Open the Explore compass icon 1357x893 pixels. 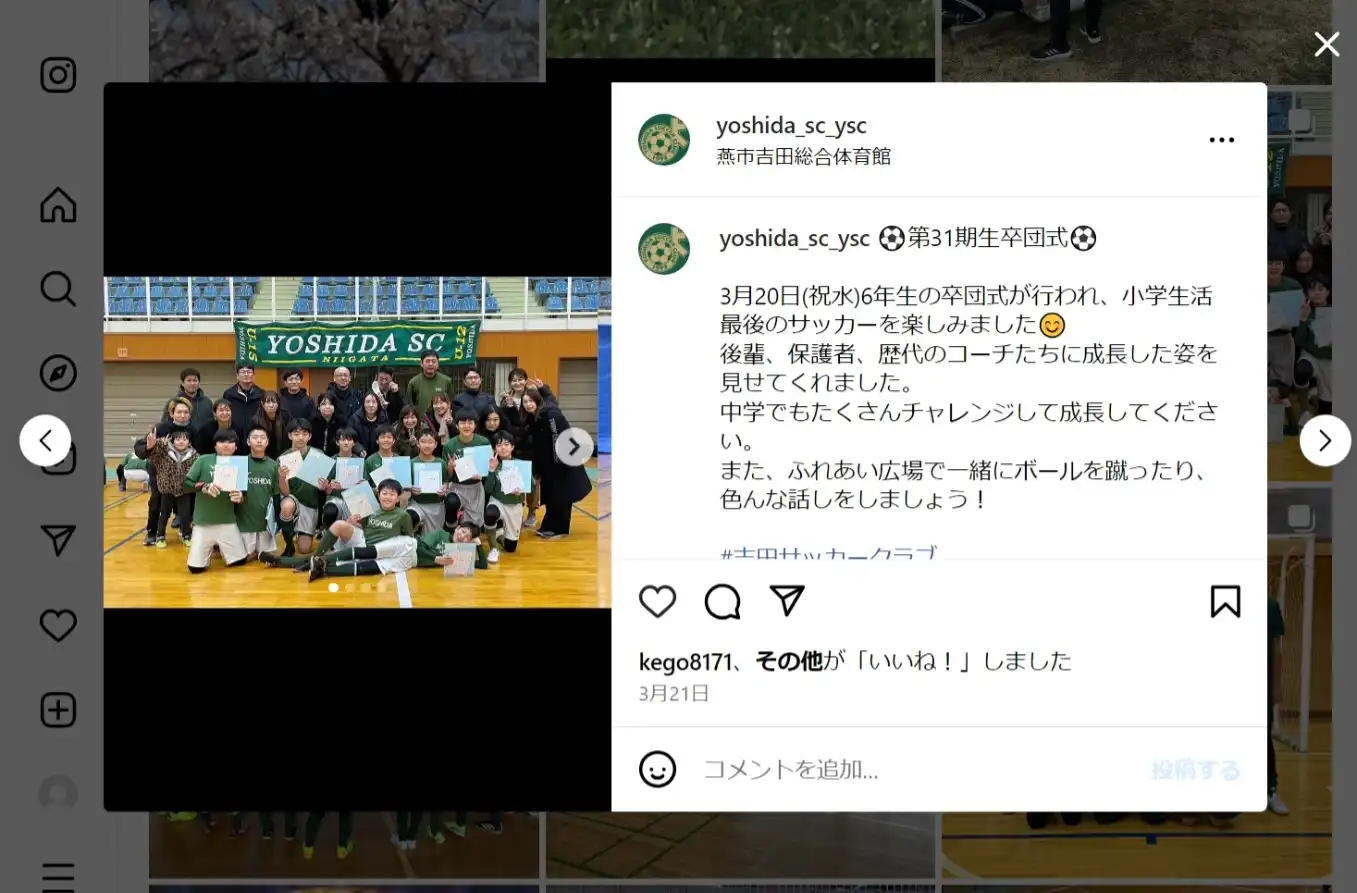pyautogui.click(x=58, y=373)
